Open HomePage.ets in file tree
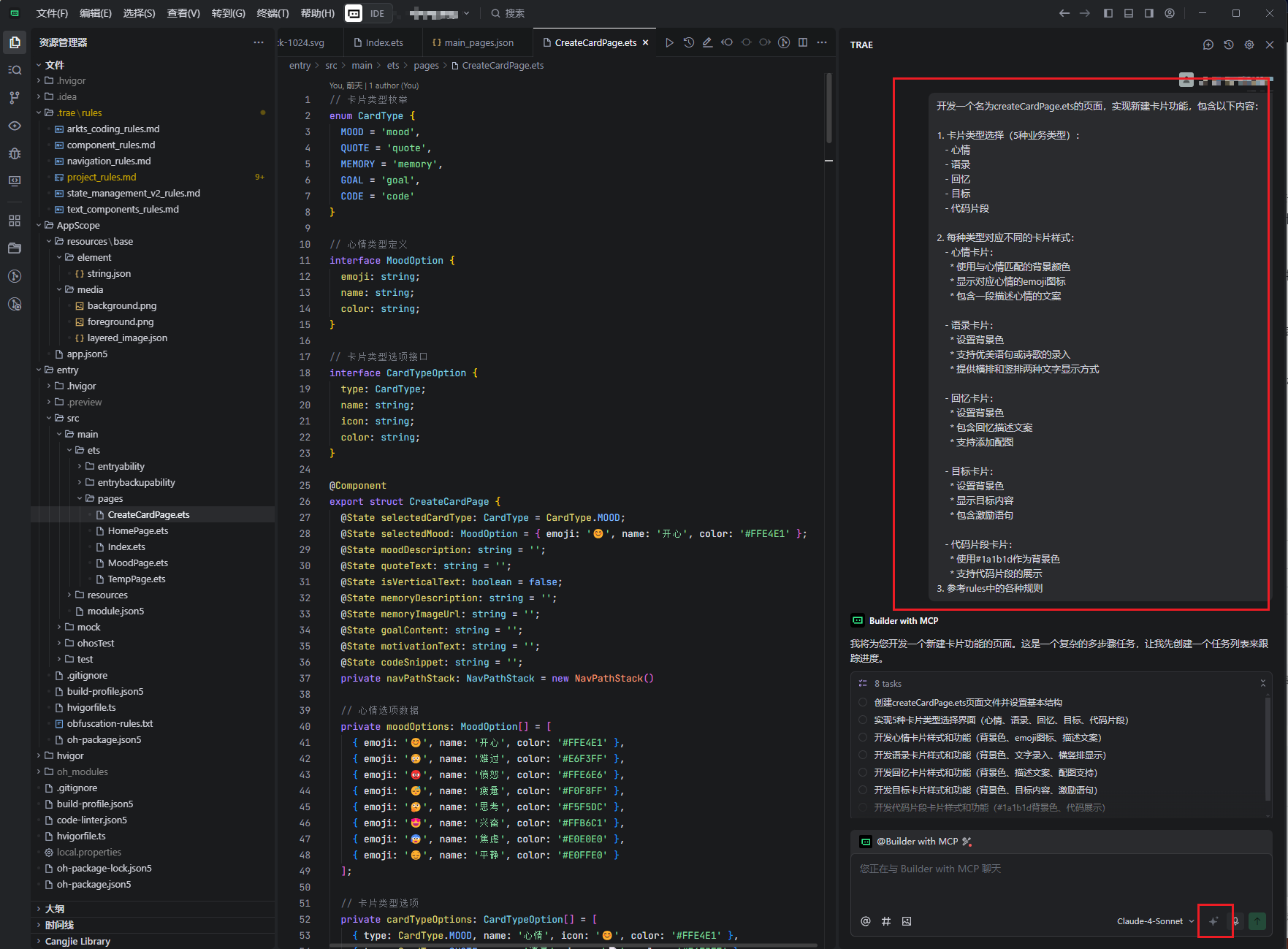The image size is (1288, 949). click(137, 530)
